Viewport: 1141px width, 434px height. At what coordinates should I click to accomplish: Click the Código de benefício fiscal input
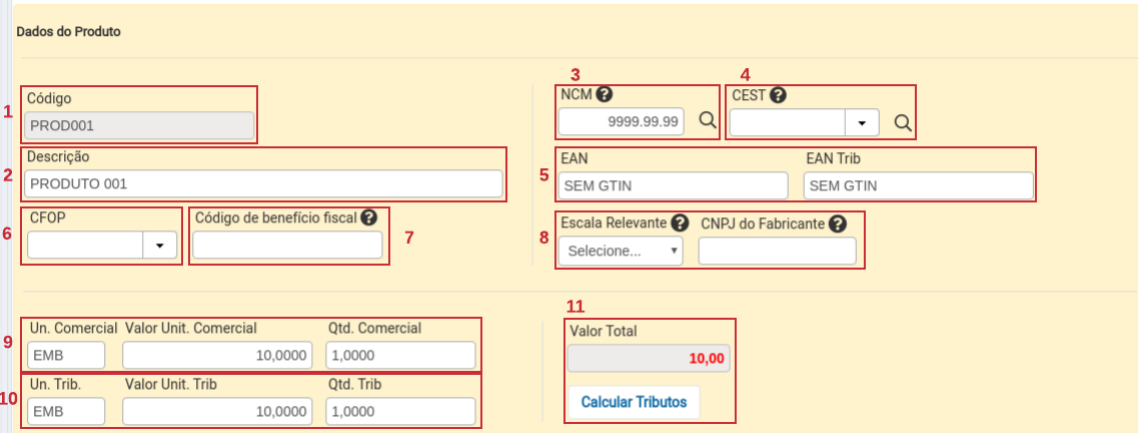coord(287,246)
